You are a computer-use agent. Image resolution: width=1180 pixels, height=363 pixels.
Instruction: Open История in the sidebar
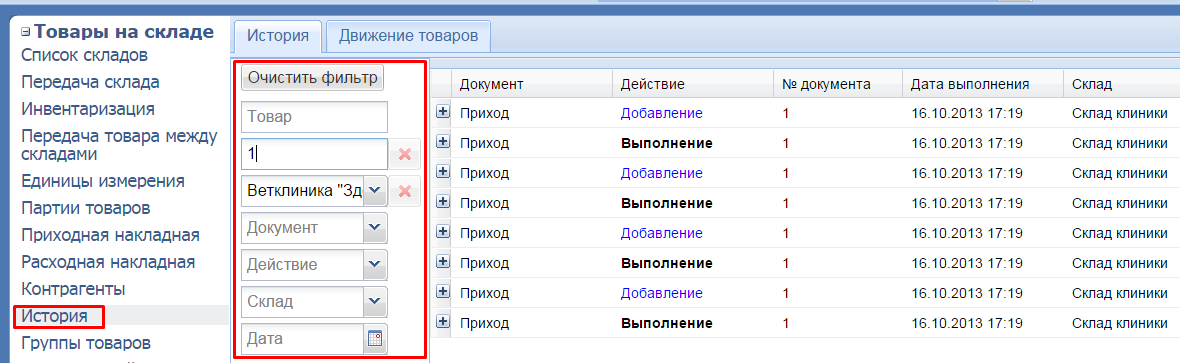point(54,316)
